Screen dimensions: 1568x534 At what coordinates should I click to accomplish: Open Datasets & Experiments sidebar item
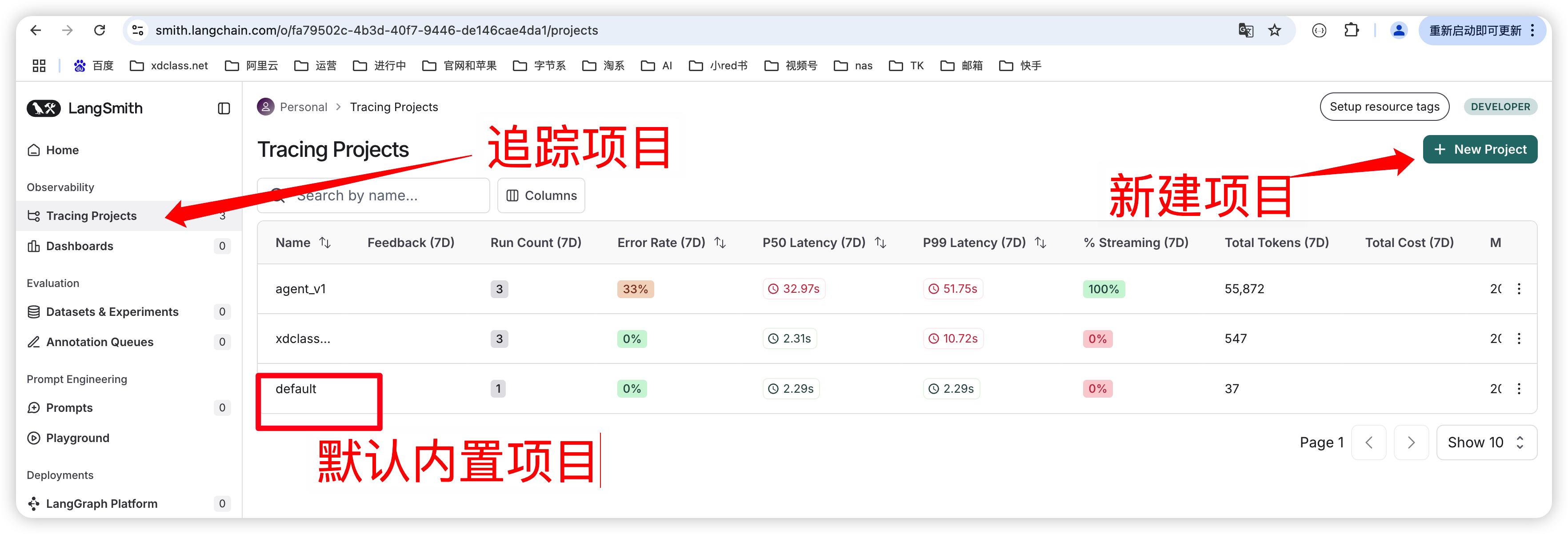(x=112, y=311)
